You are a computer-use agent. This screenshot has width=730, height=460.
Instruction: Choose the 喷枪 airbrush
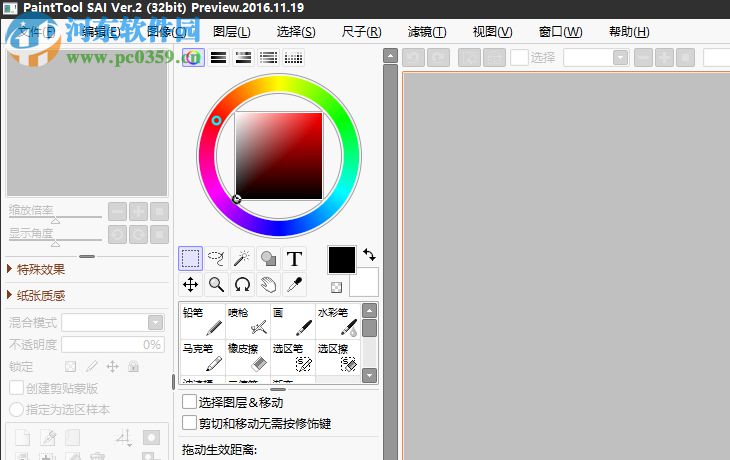coord(248,321)
